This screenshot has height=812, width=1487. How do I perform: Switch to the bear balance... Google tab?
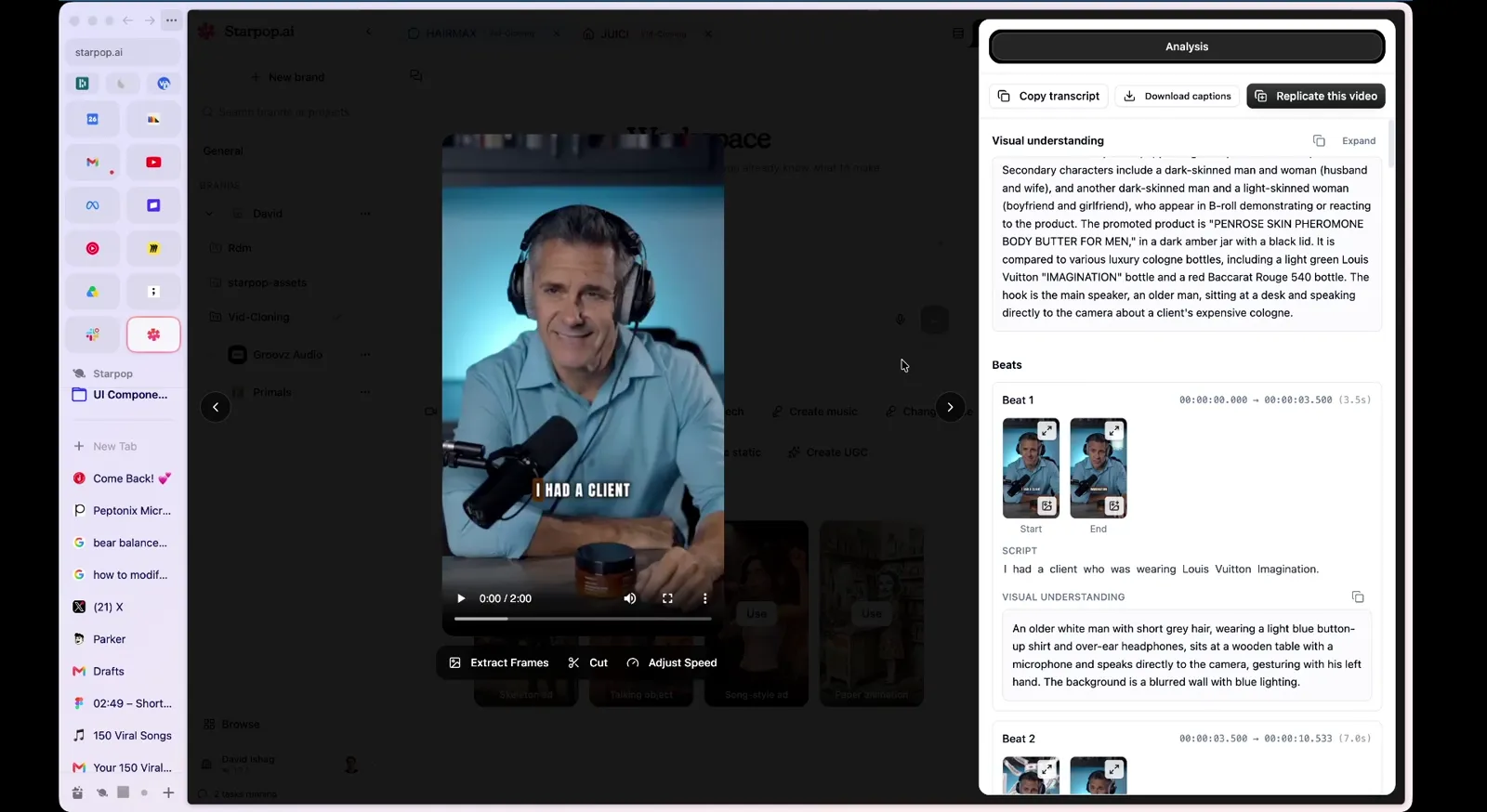[x=122, y=543]
